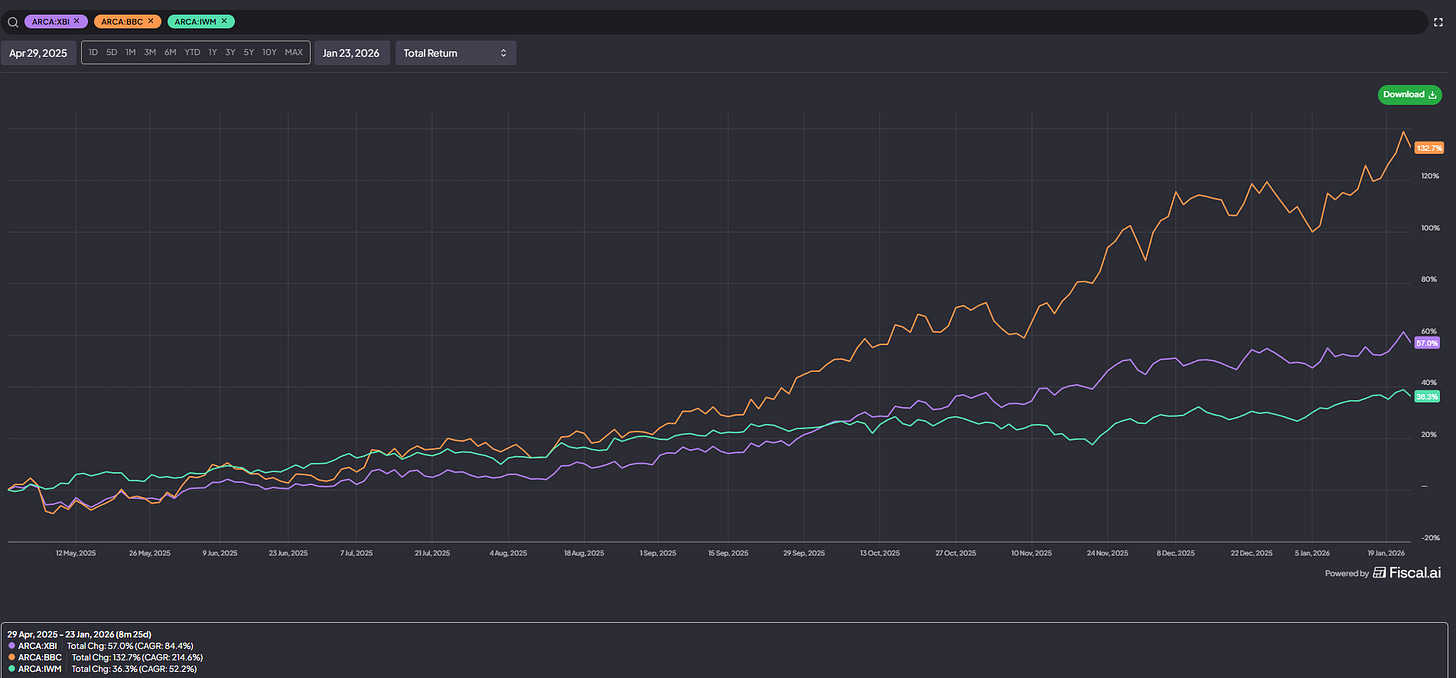
Task: Click the purple 57.0% value label
Action: [x=1427, y=343]
